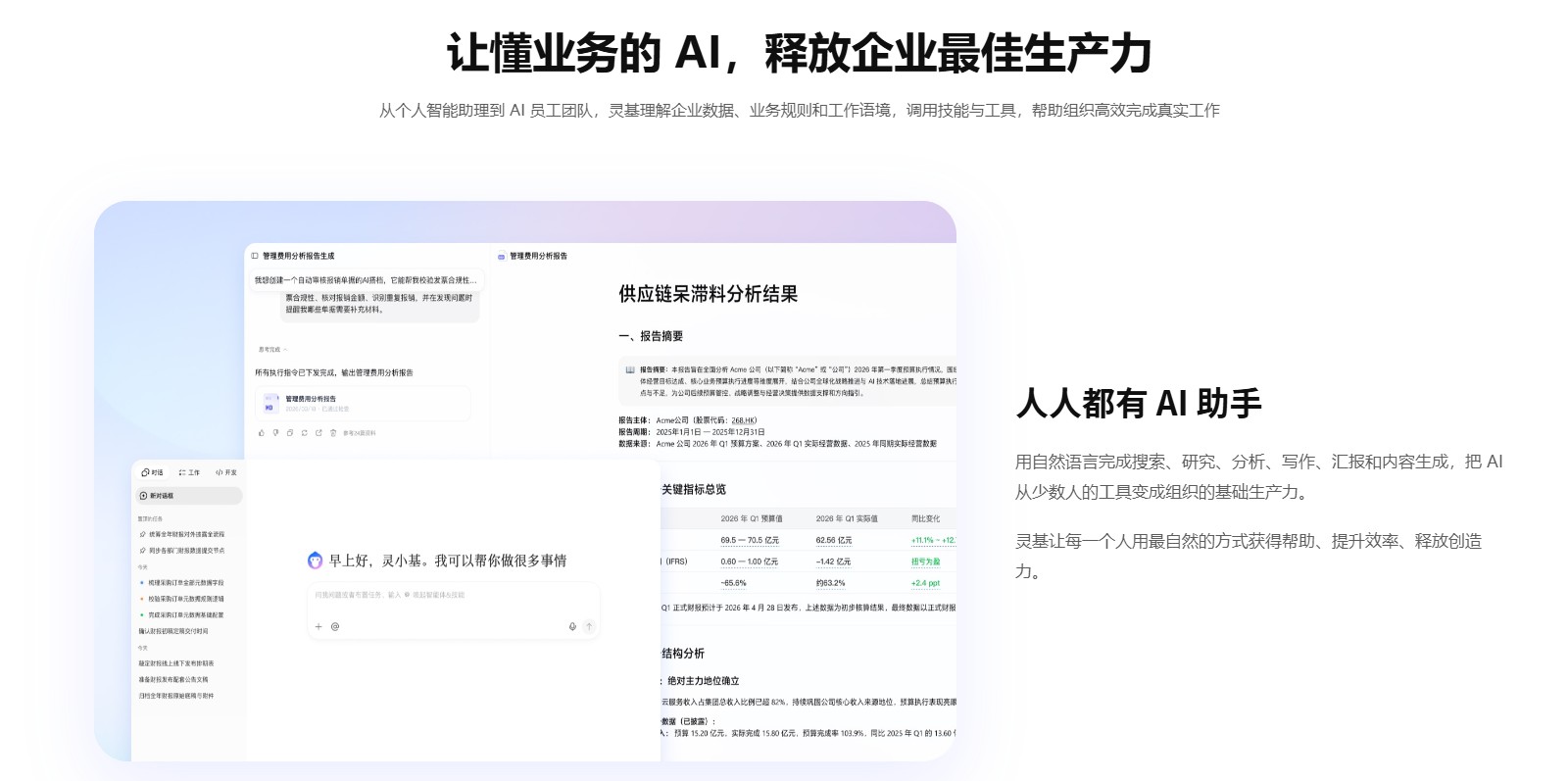Click the heading 供应链呆滞料分析结果

(708, 294)
